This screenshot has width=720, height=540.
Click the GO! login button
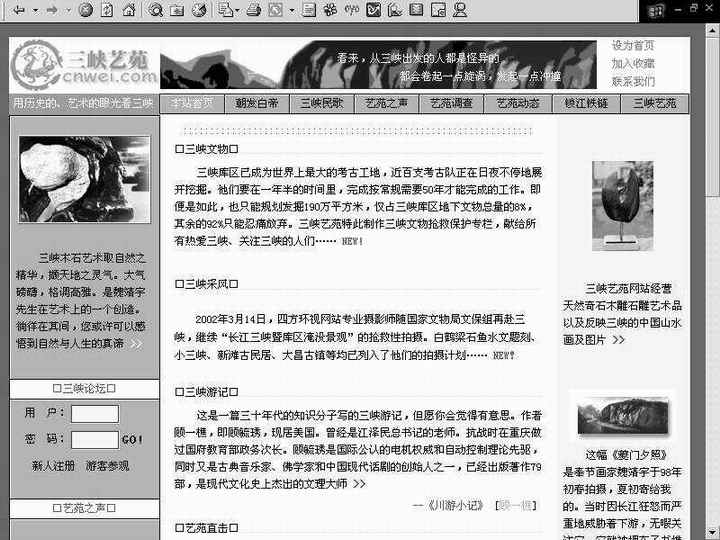(x=132, y=440)
